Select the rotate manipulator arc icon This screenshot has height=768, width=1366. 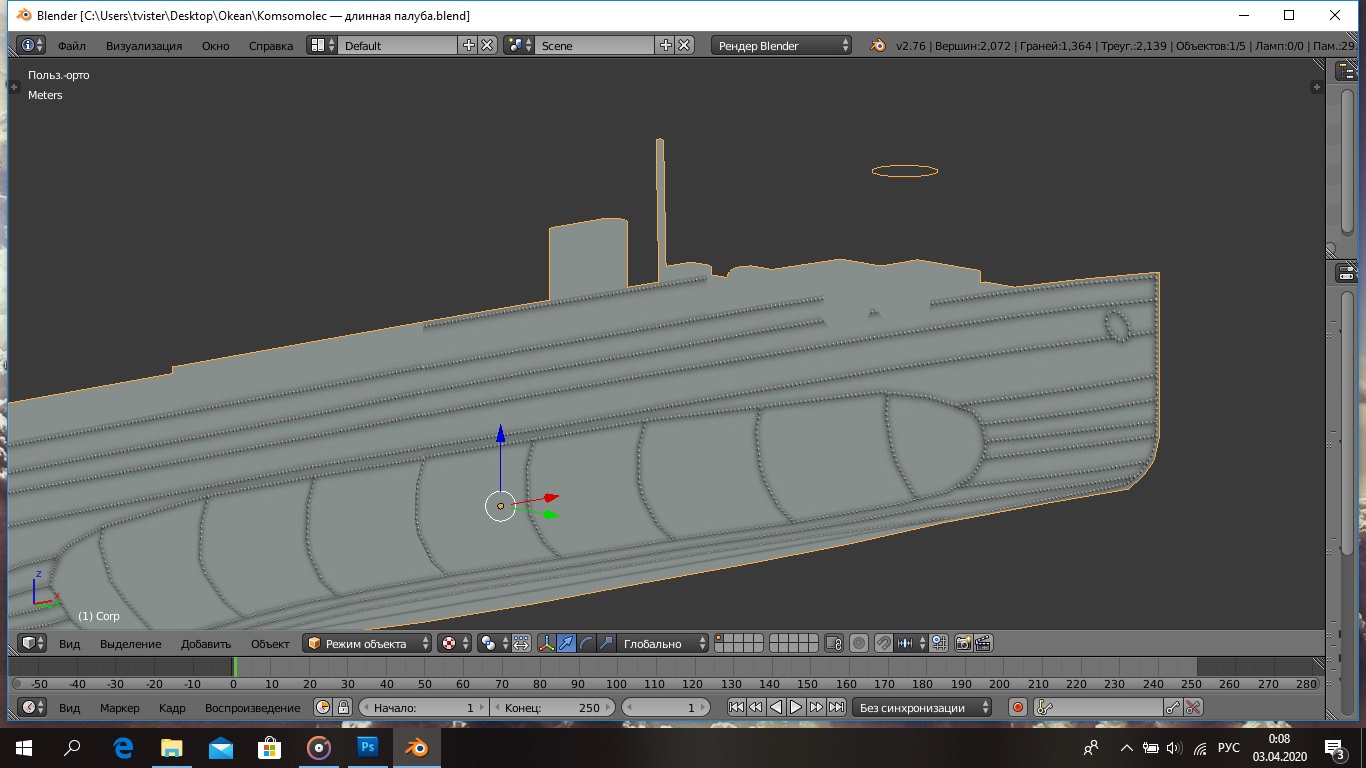coord(586,644)
